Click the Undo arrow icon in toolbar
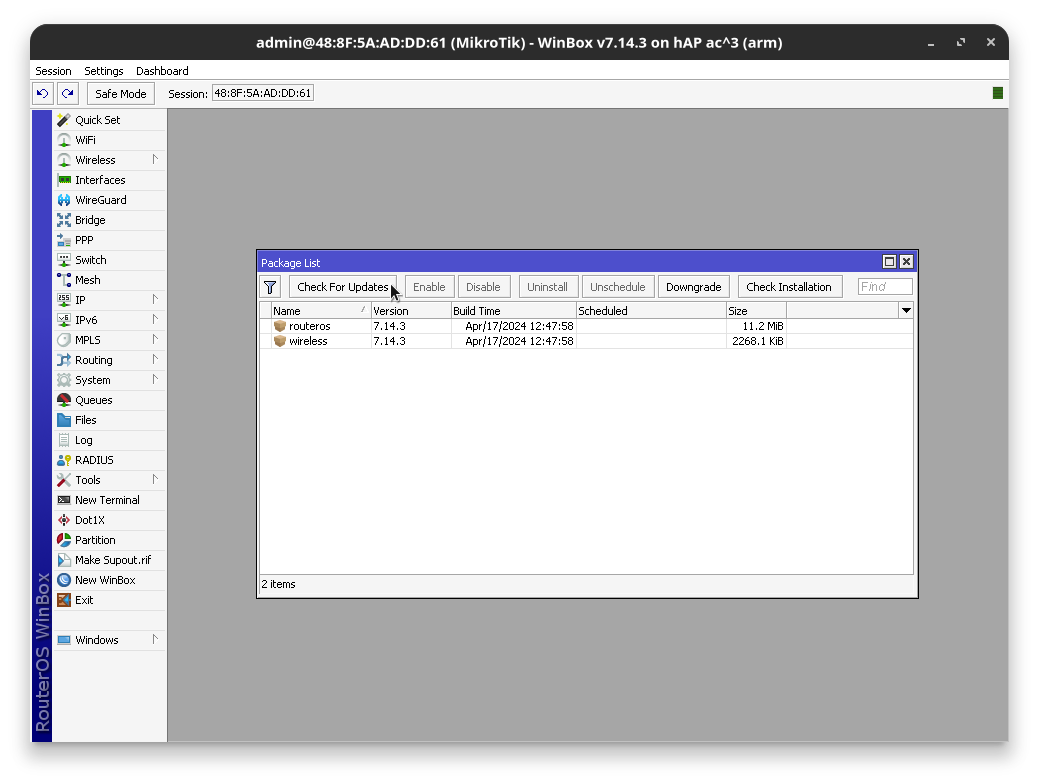Image resolution: width=1039 pixels, height=783 pixels. [x=42, y=93]
